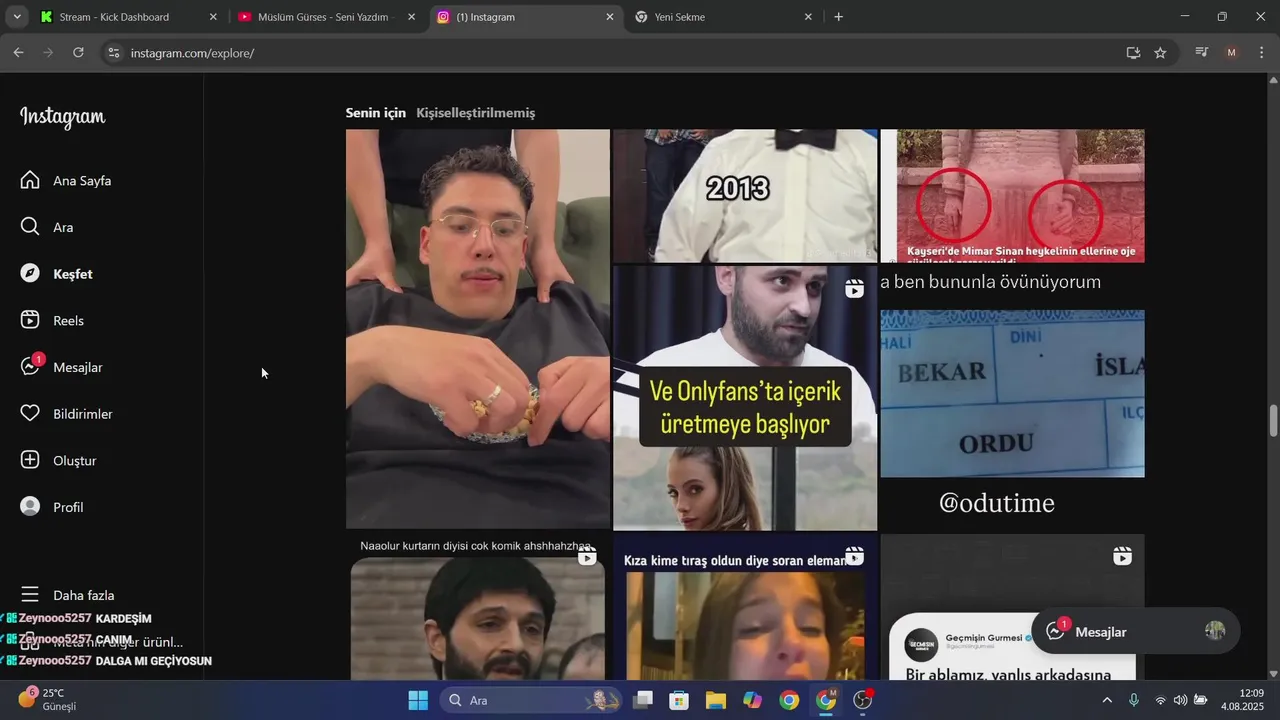The width and height of the screenshot is (1280, 720).
Task: View site information icon in address bar
Action: [x=113, y=52]
